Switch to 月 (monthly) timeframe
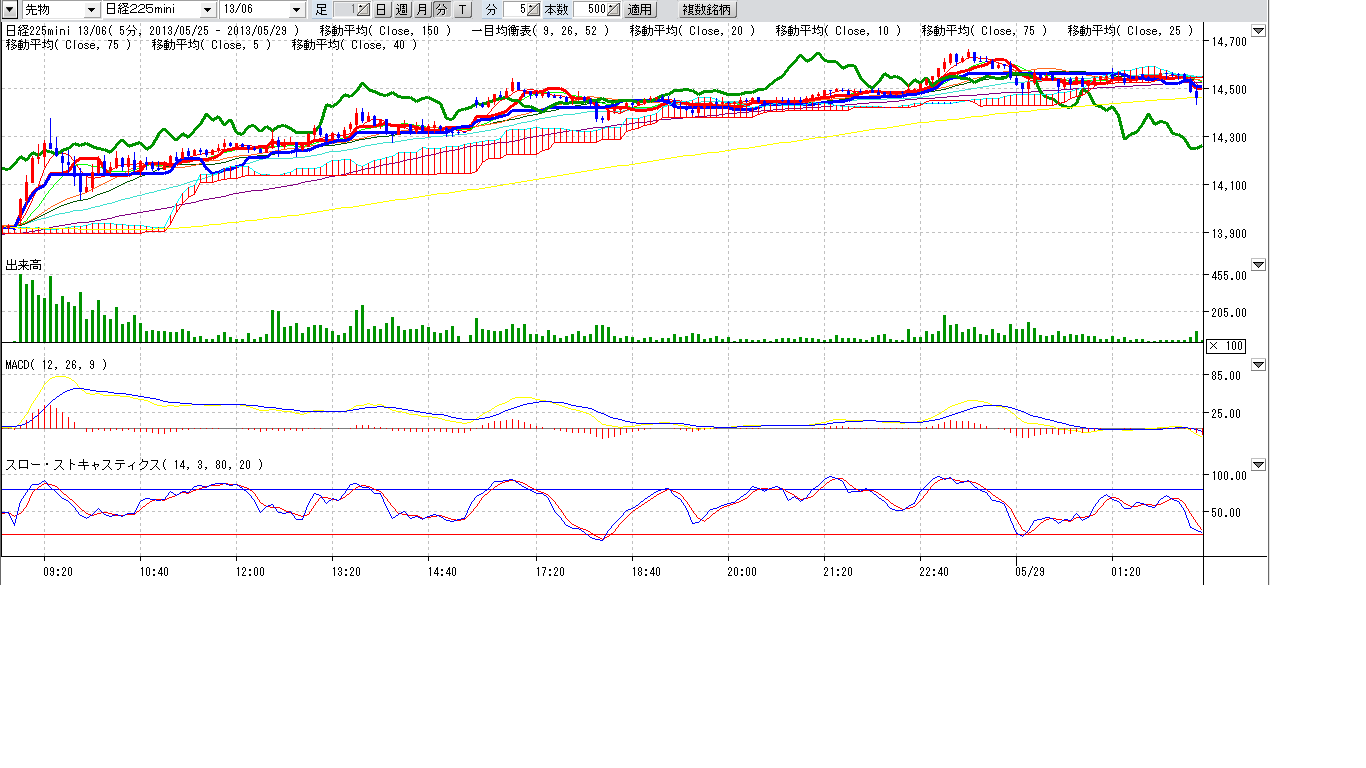Screen dimensions: 1366x768 point(421,9)
